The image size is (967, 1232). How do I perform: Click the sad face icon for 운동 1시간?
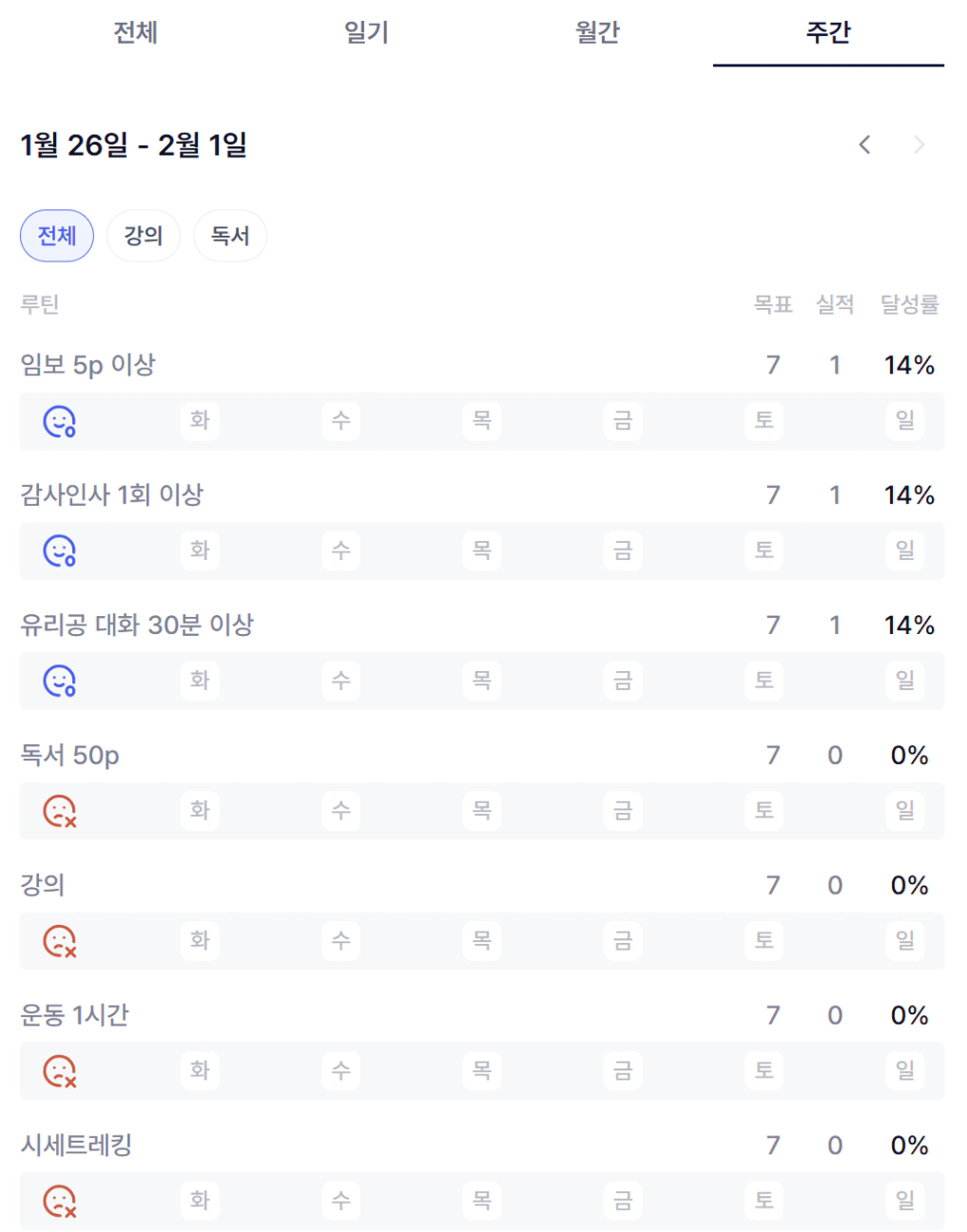[x=59, y=1071]
